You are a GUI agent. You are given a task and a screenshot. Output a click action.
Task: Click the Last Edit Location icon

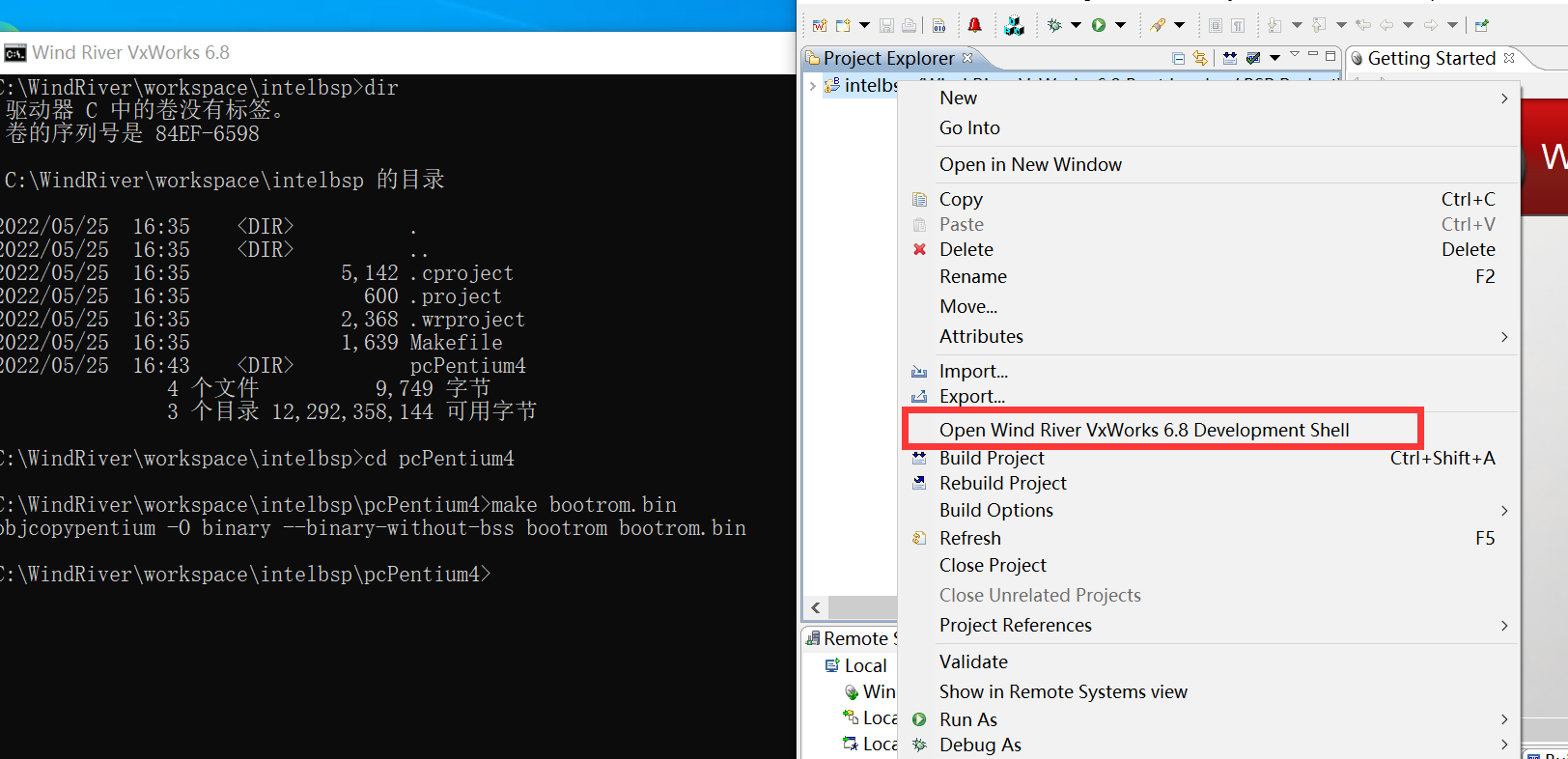[1363, 25]
